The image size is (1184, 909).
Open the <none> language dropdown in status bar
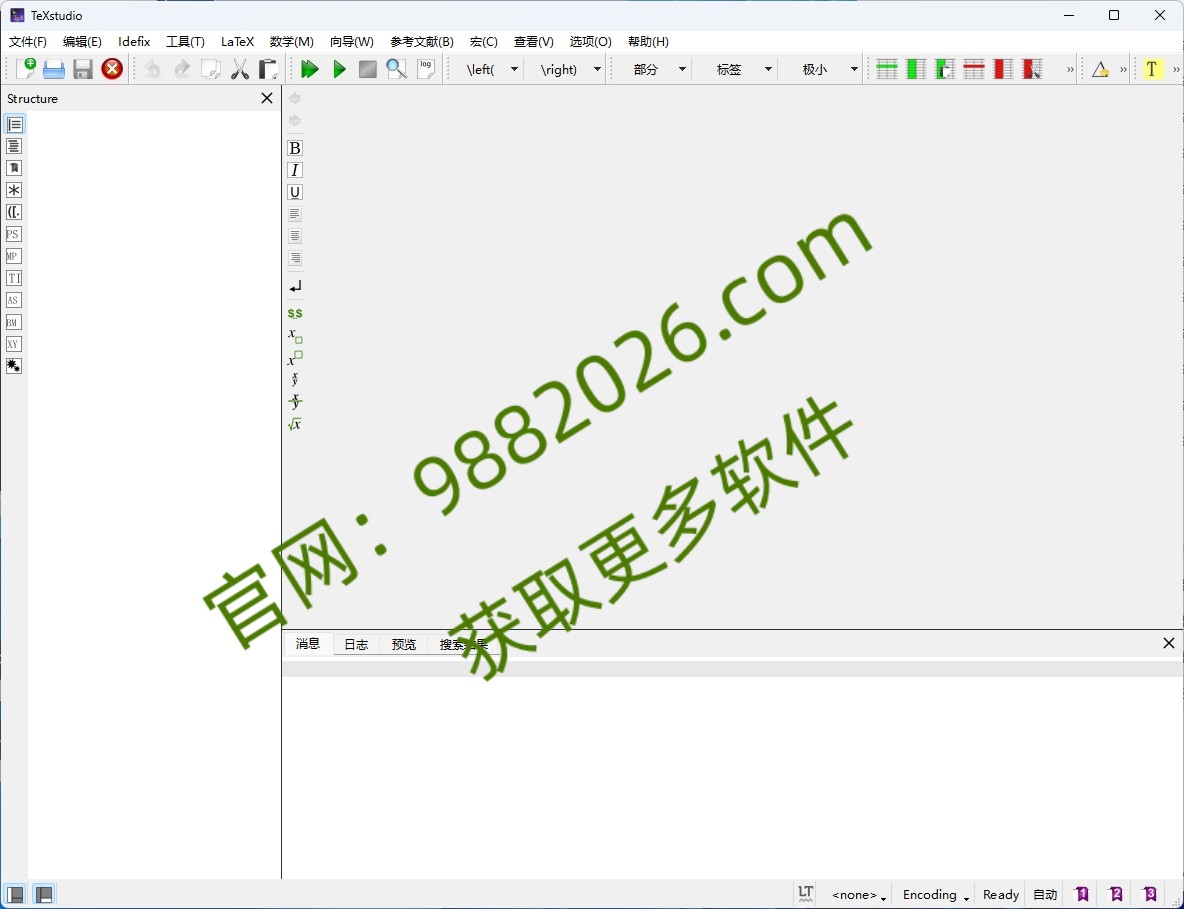pyautogui.click(x=859, y=895)
